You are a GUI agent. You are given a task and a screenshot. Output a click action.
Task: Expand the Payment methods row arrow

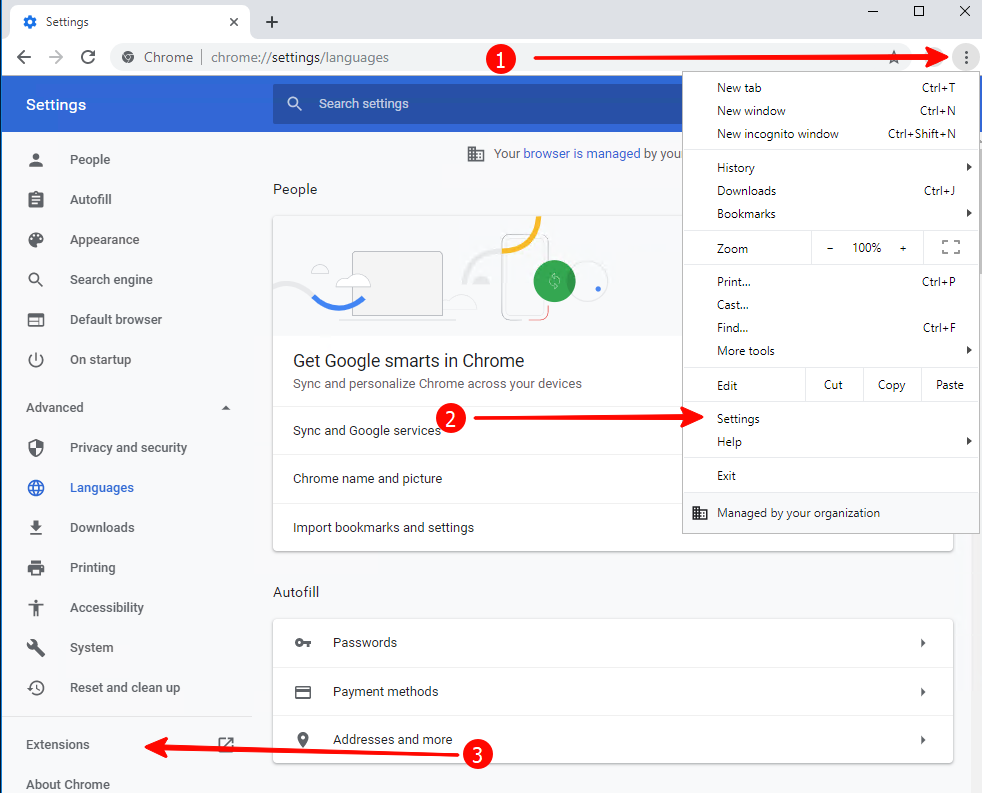[x=923, y=692]
